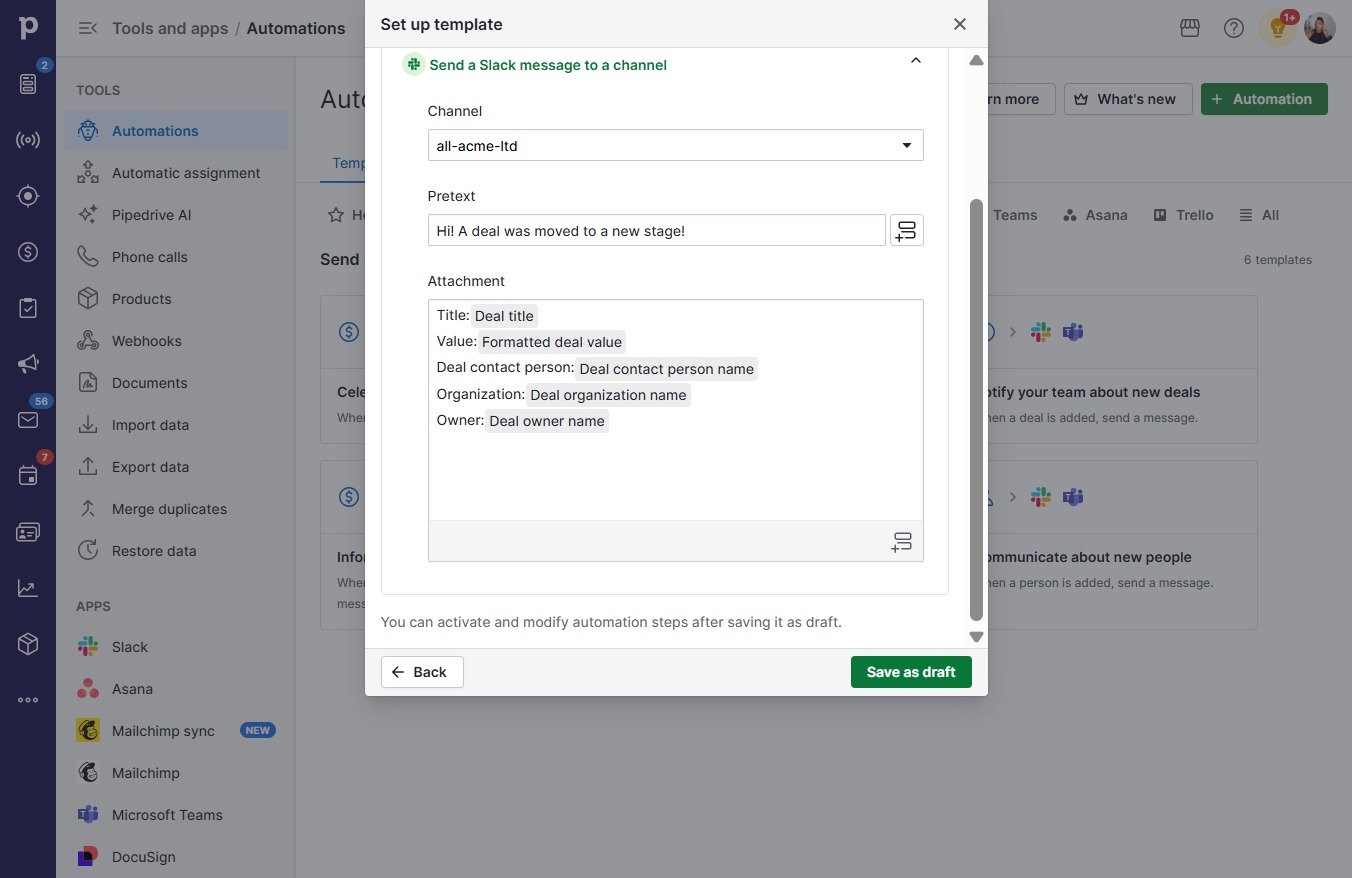Click Save as draft

(911, 672)
